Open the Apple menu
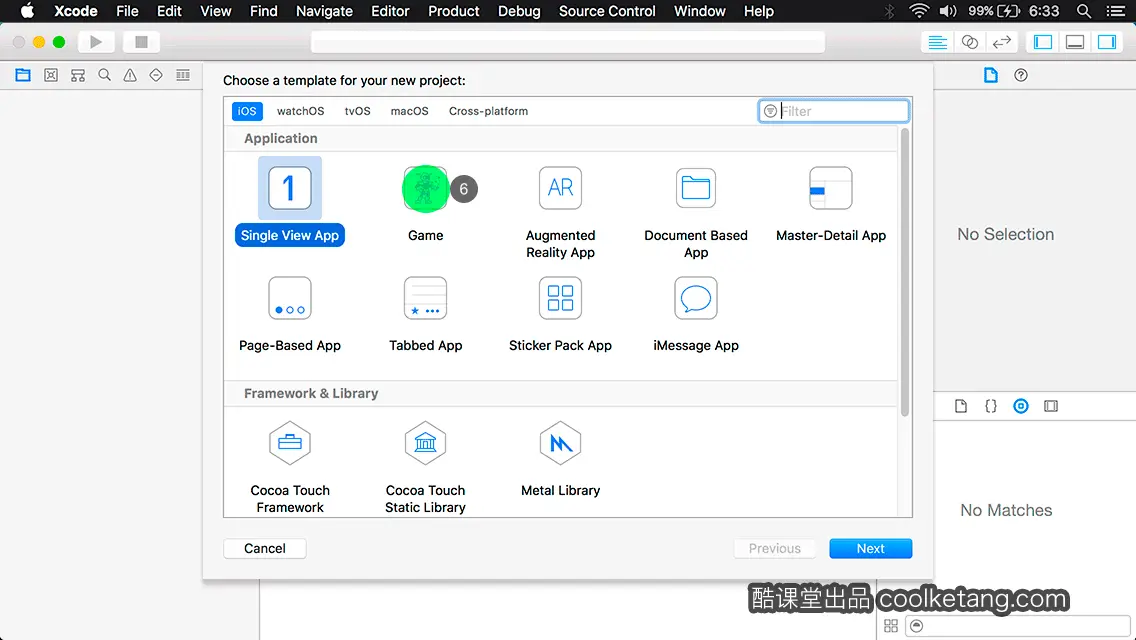The width and height of the screenshot is (1136, 640). pyautogui.click(x=27, y=11)
